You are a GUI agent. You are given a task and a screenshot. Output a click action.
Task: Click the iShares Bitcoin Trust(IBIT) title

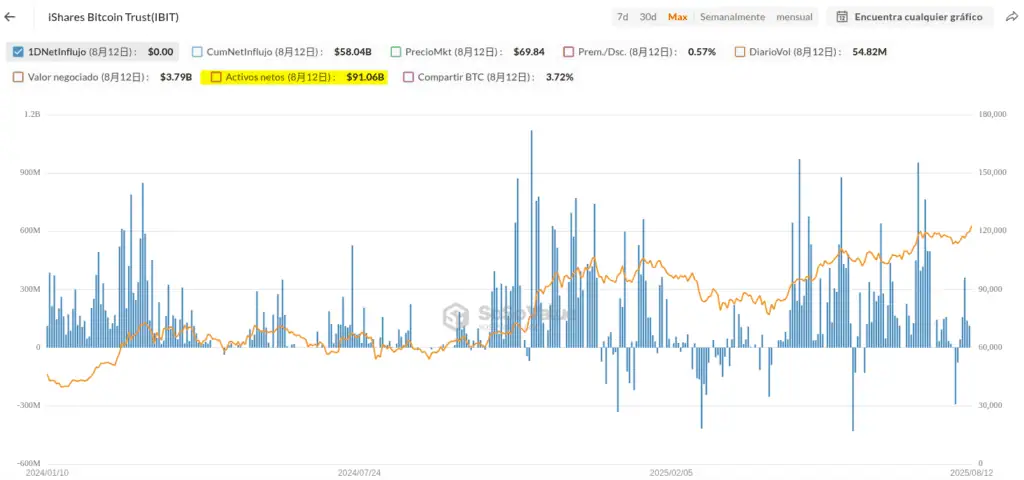pyautogui.click(x=114, y=18)
